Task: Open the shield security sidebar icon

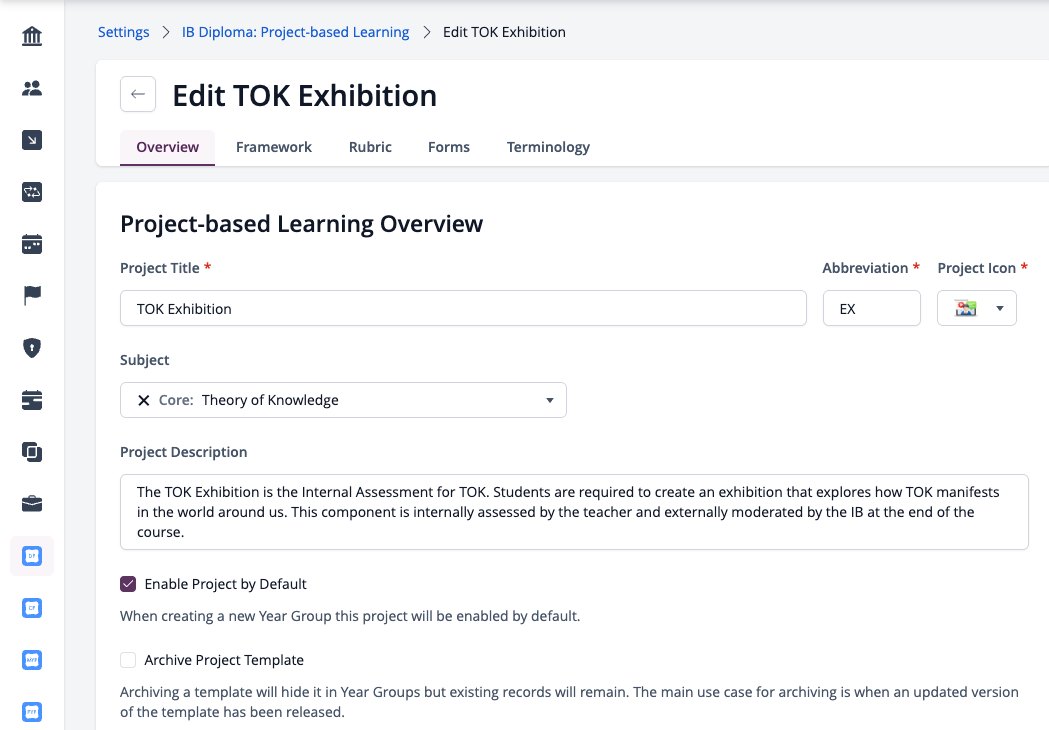Action: click(31, 347)
